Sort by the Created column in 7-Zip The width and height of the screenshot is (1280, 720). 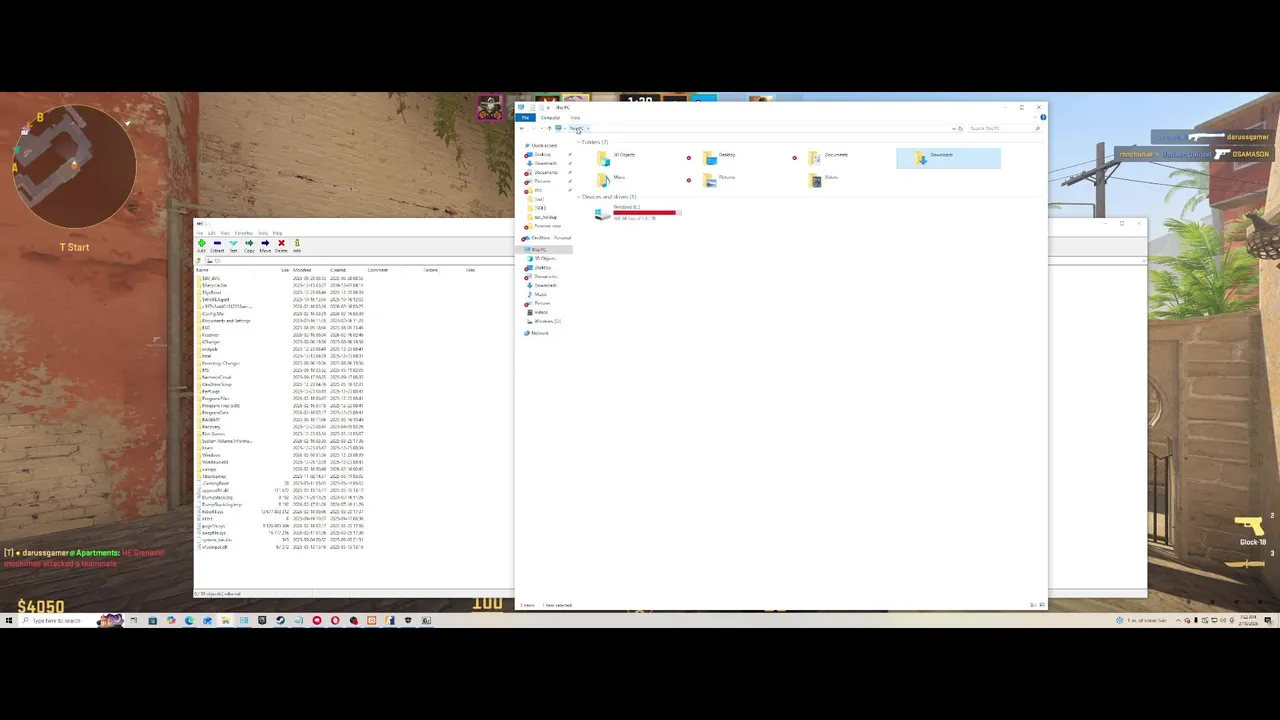338,270
